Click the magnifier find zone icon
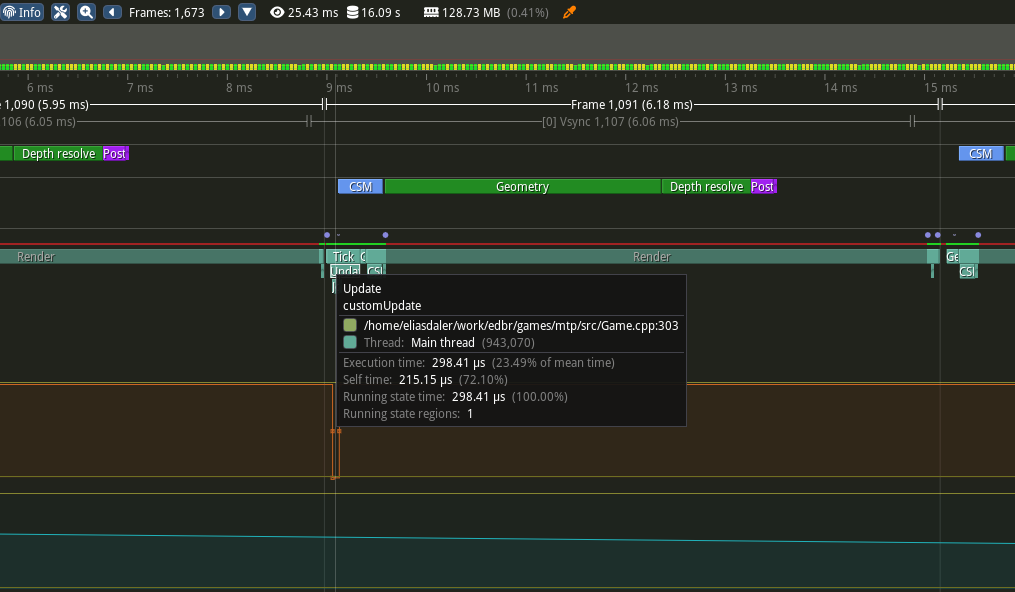The height and width of the screenshot is (592, 1015). [87, 12]
